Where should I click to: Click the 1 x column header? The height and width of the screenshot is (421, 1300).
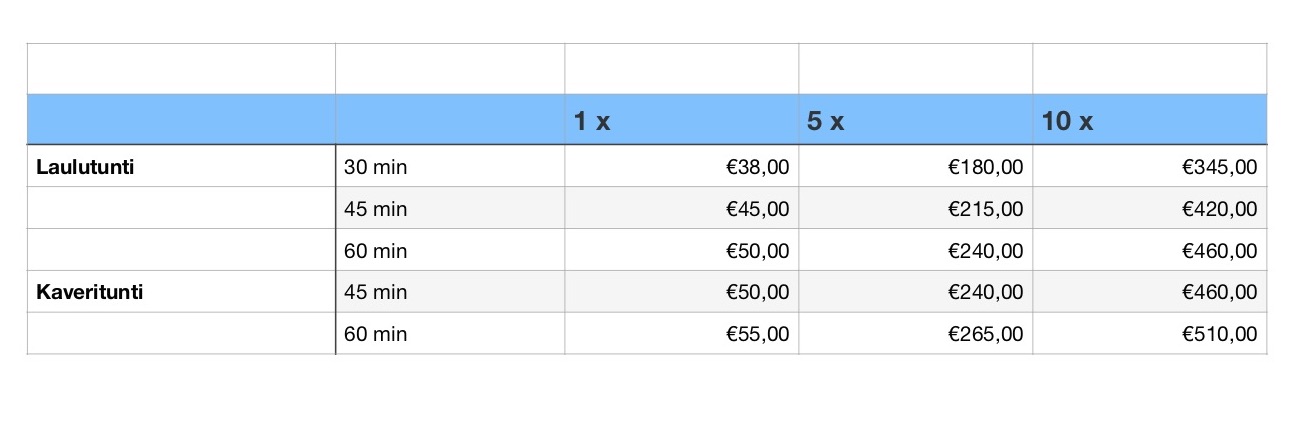pyautogui.click(x=682, y=120)
